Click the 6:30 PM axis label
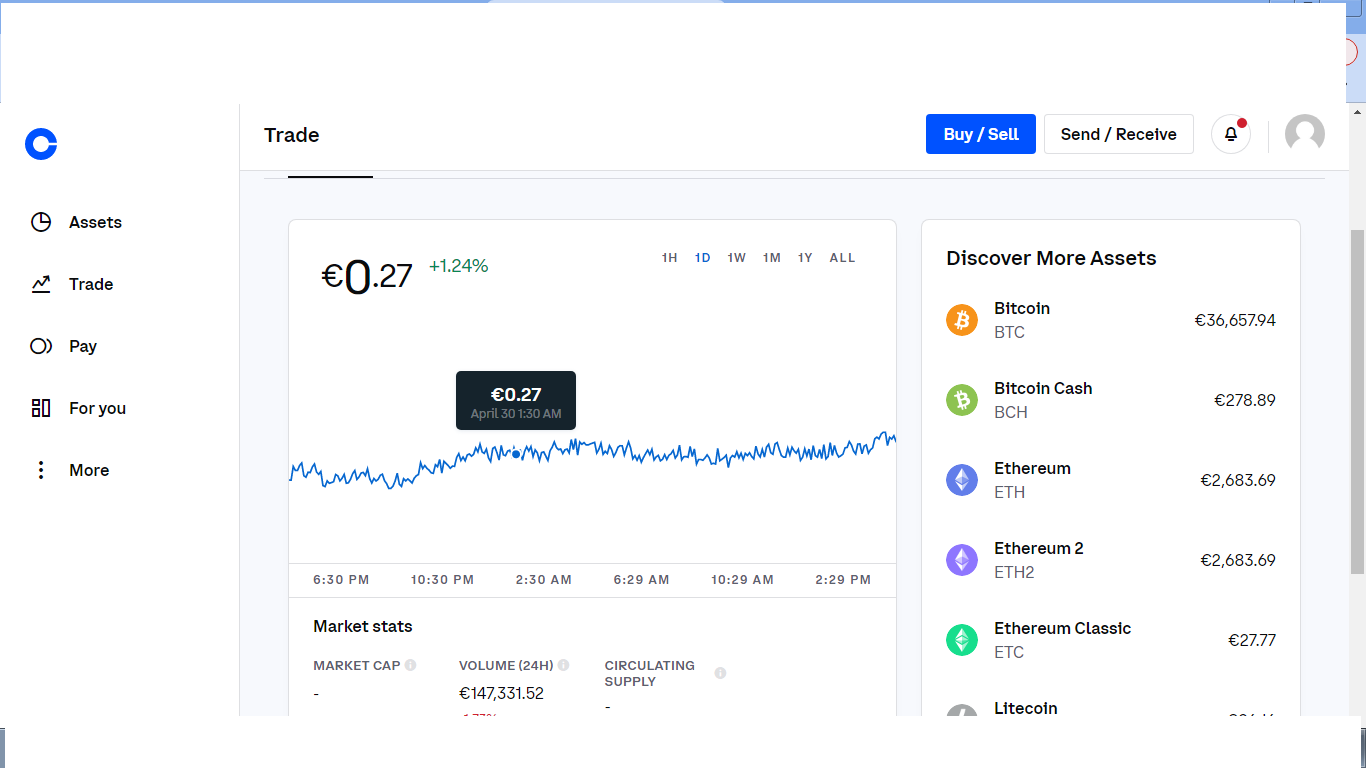The height and width of the screenshot is (768, 1366). 341,580
